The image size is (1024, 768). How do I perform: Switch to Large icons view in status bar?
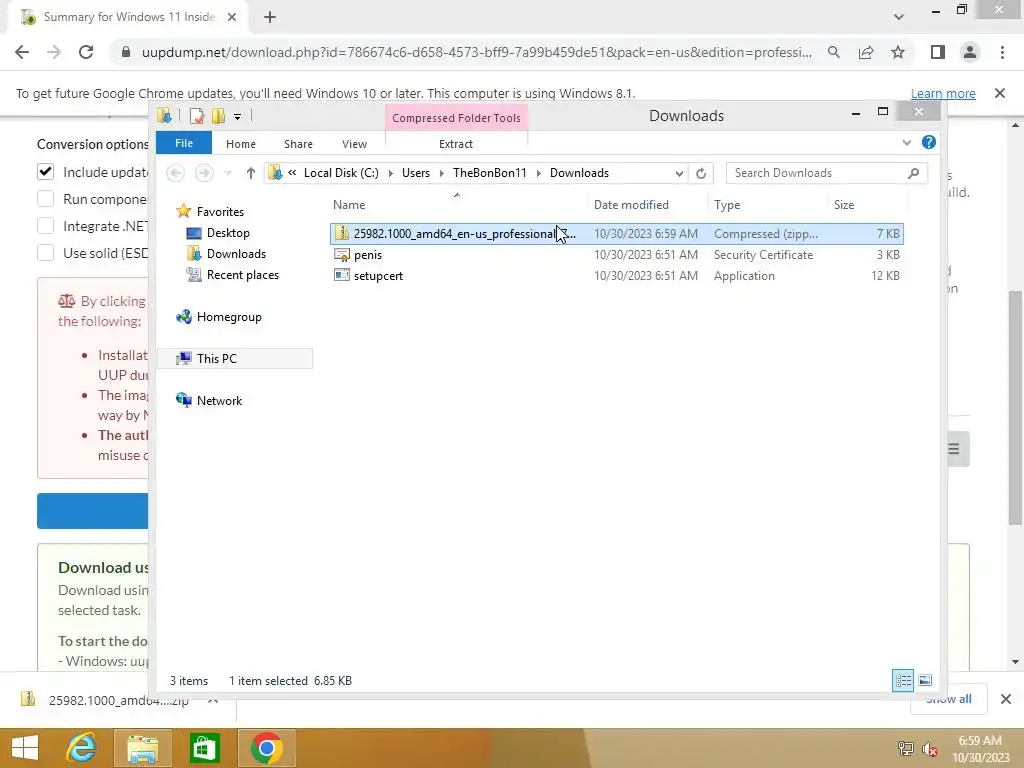tap(925, 680)
